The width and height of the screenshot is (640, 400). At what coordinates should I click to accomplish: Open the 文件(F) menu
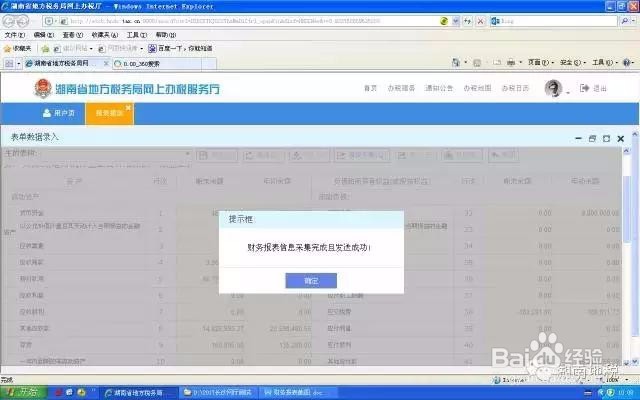tap(15, 35)
